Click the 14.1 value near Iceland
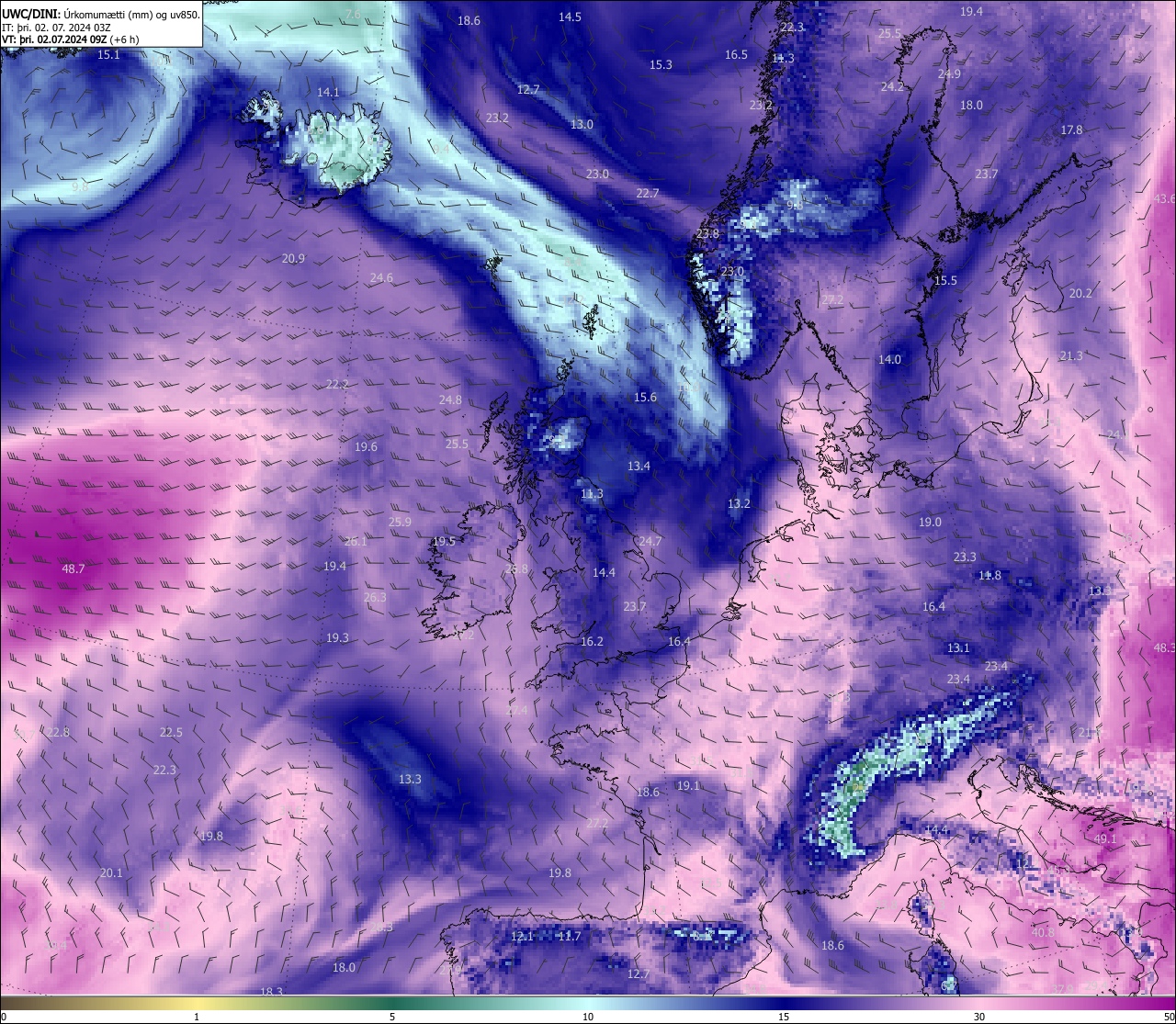This screenshot has height=1024, width=1176. (x=328, y=92)
